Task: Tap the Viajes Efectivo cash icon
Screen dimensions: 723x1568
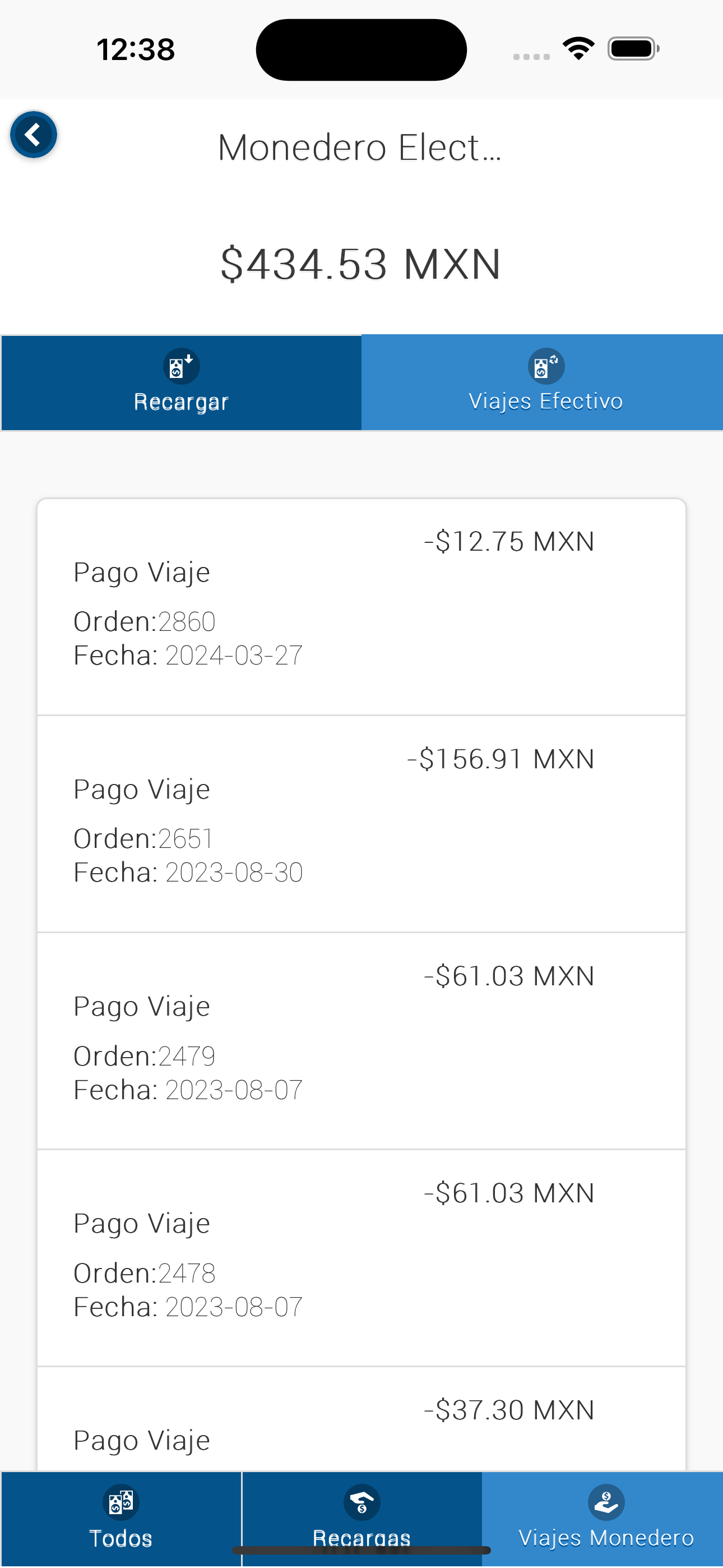Action: [545, 366]
